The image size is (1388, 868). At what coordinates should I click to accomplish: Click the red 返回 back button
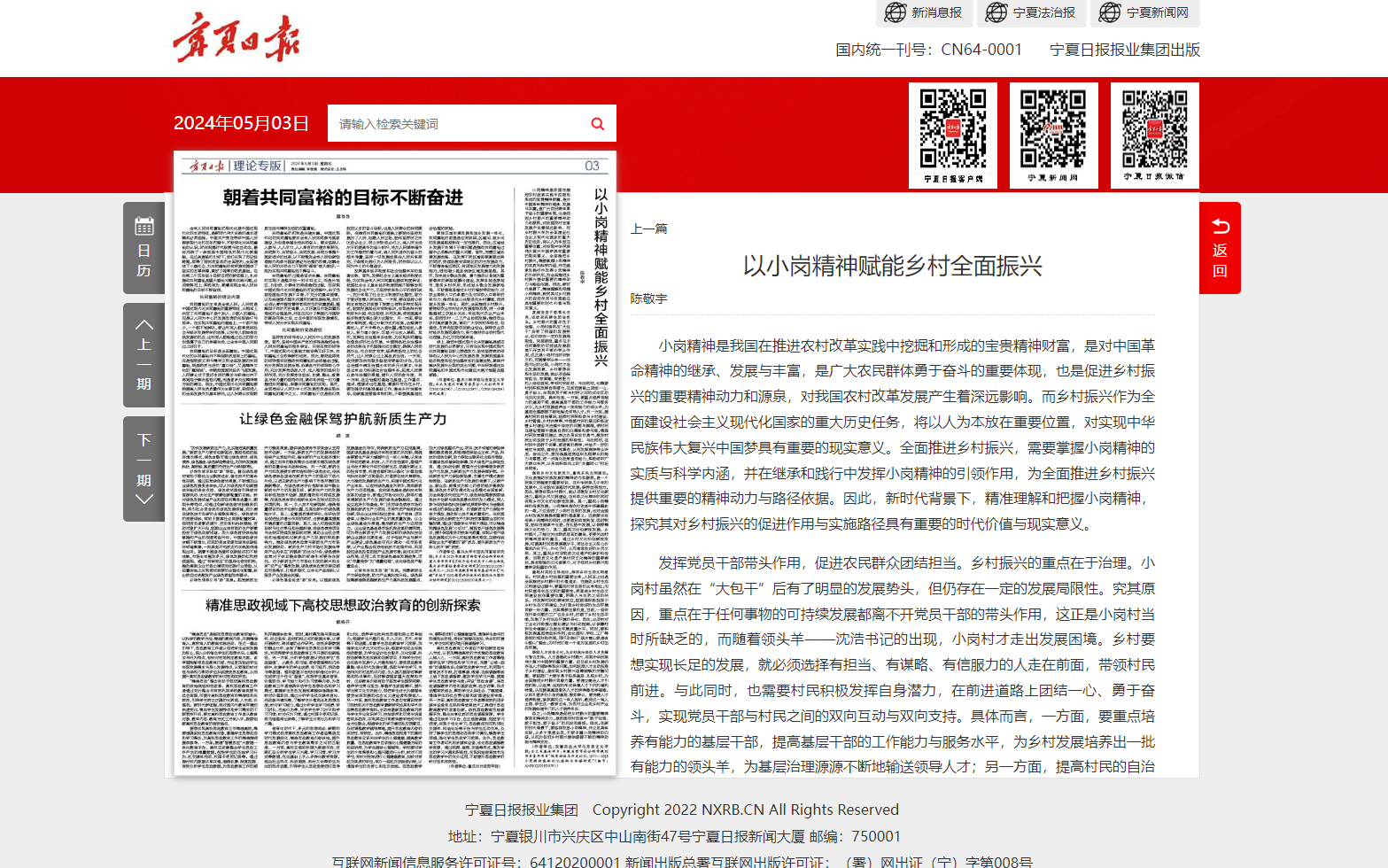click(x=1220, y=248)
